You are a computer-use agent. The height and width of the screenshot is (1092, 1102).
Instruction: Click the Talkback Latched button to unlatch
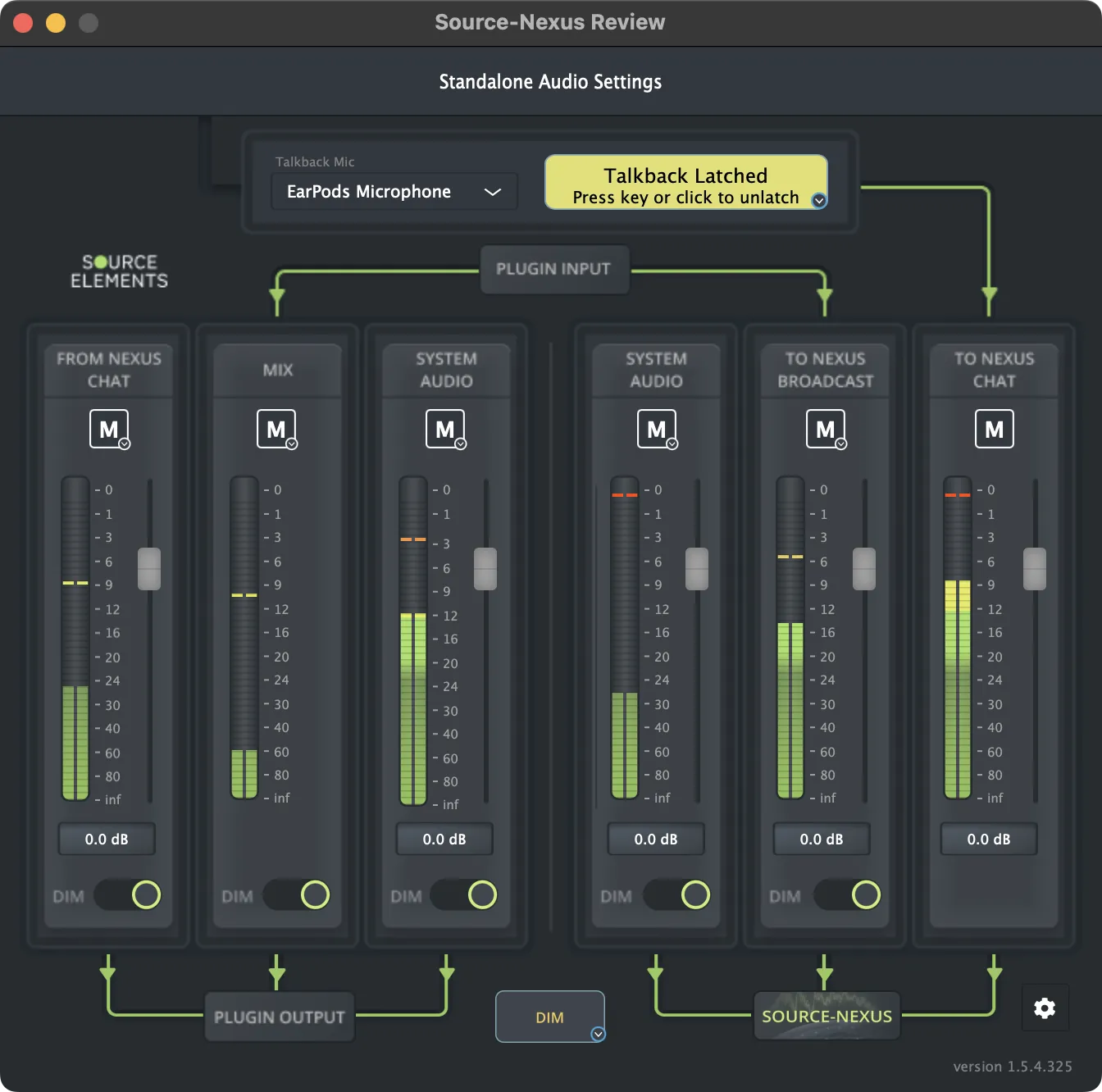pos(685,182)
